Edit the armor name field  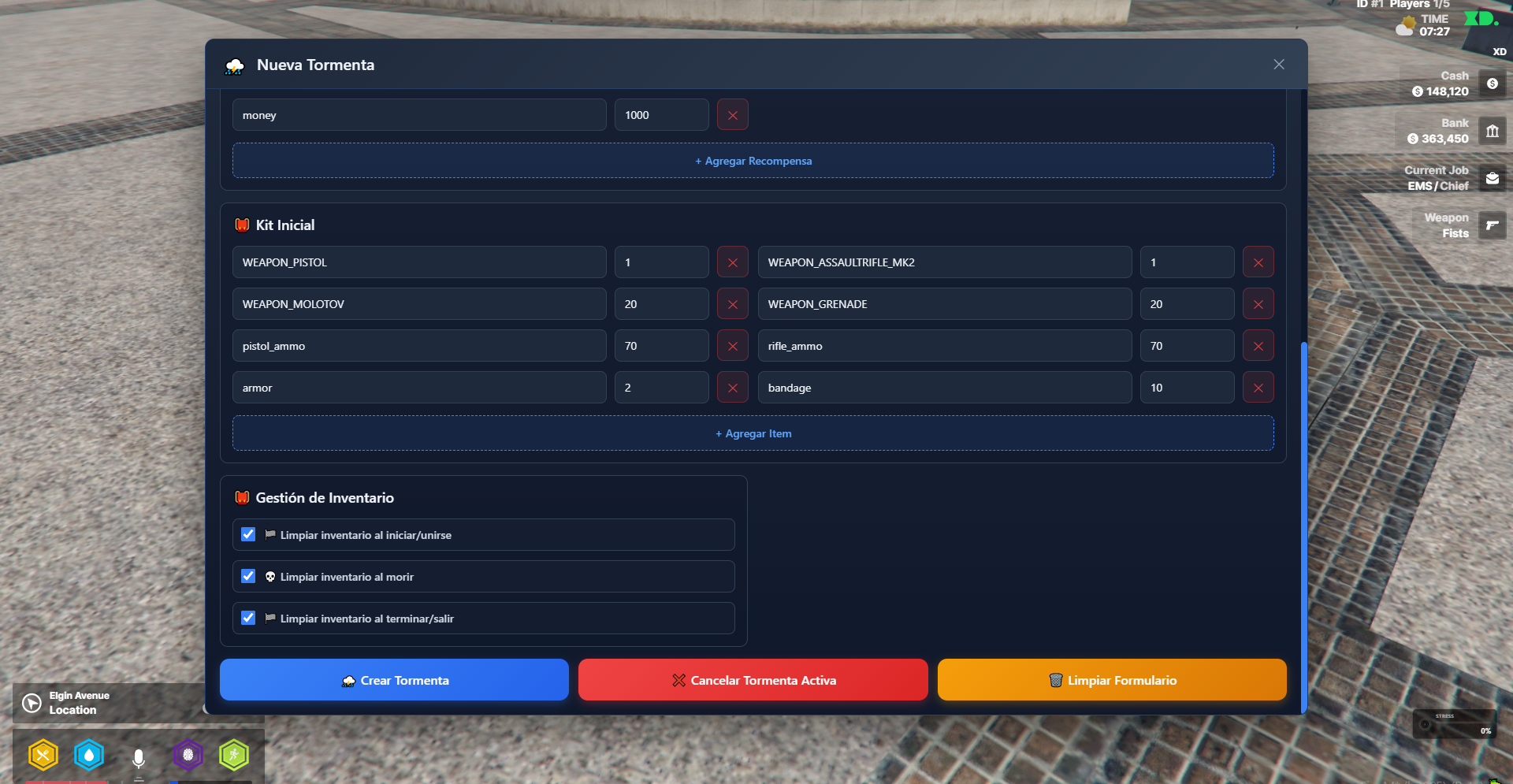[x=419, y=388]
